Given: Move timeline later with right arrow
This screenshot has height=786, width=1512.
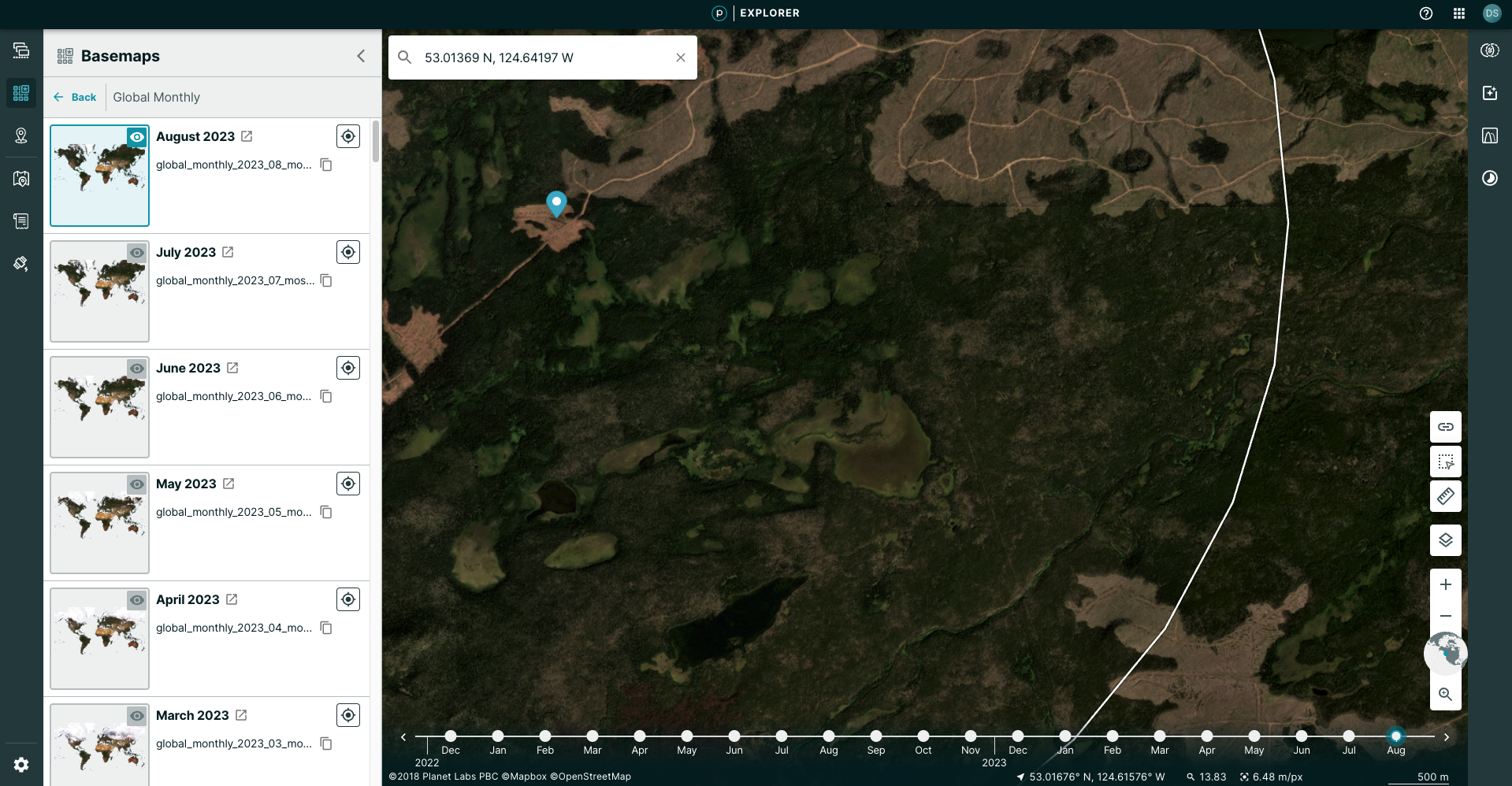Looking at the screenshot, I should click(x=1447, y=737).
